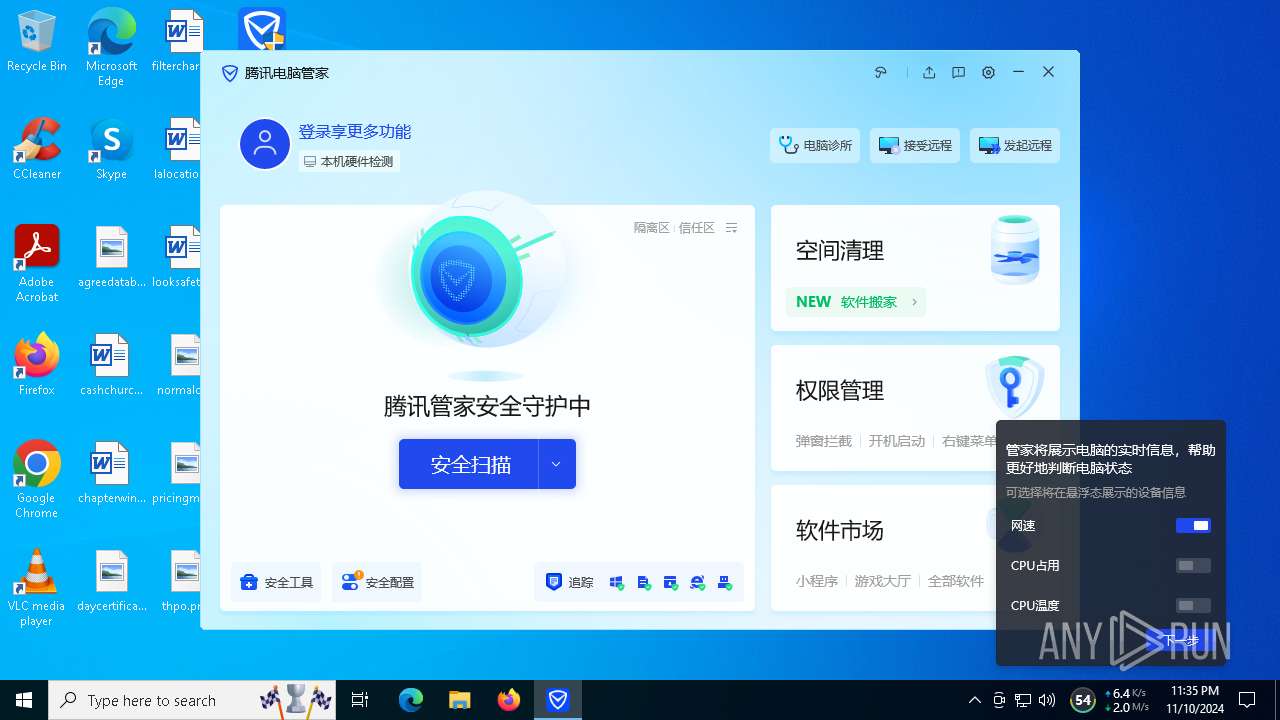Screen dimensions: 1280x720
Task: Click the taskbar search box
Action: point(193,700)
